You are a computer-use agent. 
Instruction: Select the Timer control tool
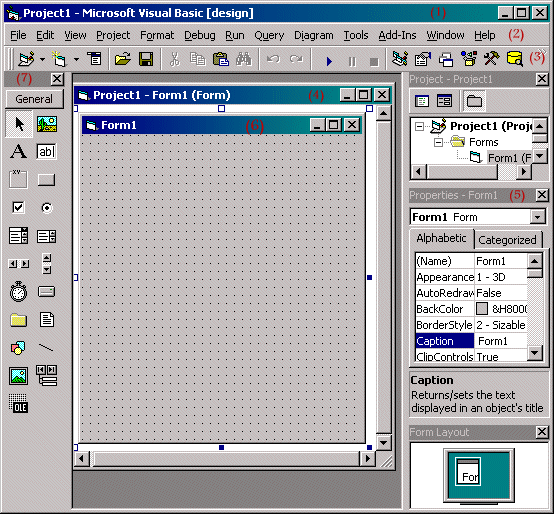click(18, 291)
